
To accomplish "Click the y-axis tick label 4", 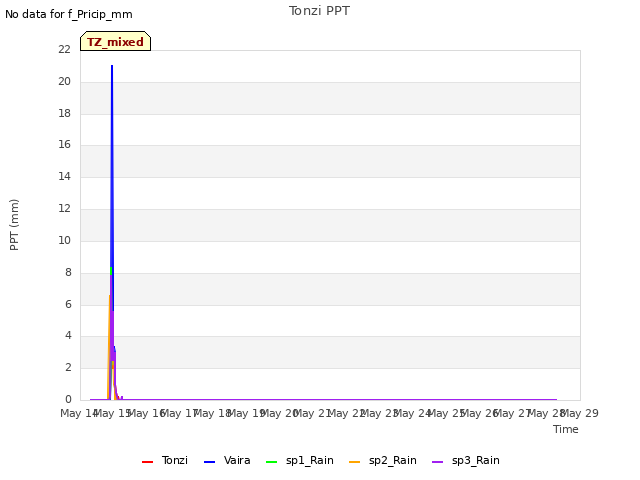I will click(68, 336).
